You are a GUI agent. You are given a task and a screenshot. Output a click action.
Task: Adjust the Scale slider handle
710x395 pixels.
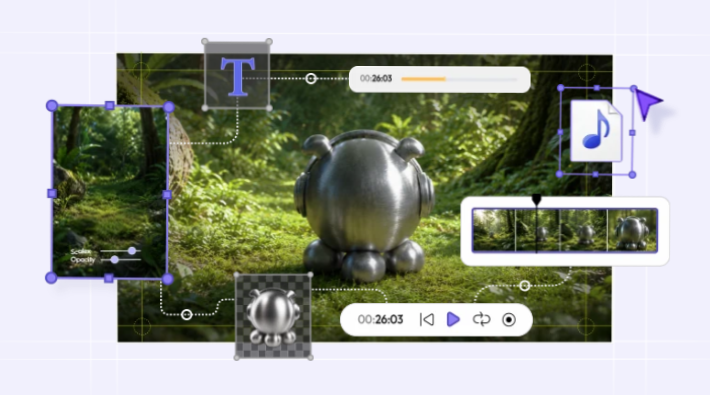[x=132, y=250]
